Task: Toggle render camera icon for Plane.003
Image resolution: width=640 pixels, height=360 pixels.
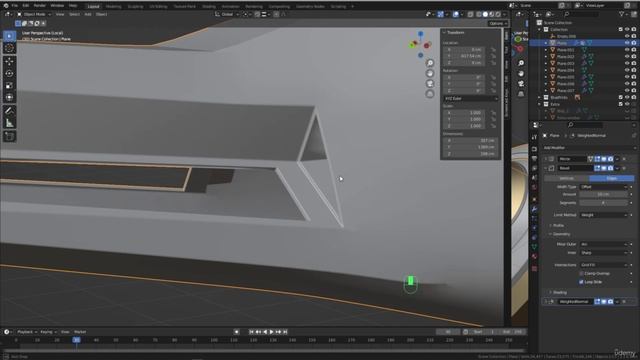Action: (x=633, y=63)
